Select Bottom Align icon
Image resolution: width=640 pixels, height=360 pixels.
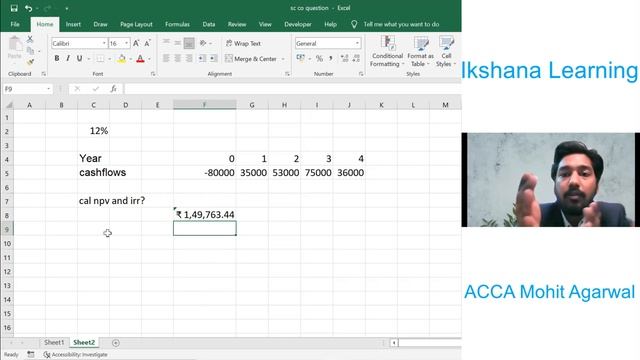pyautogui.click(x=189, y=43)
